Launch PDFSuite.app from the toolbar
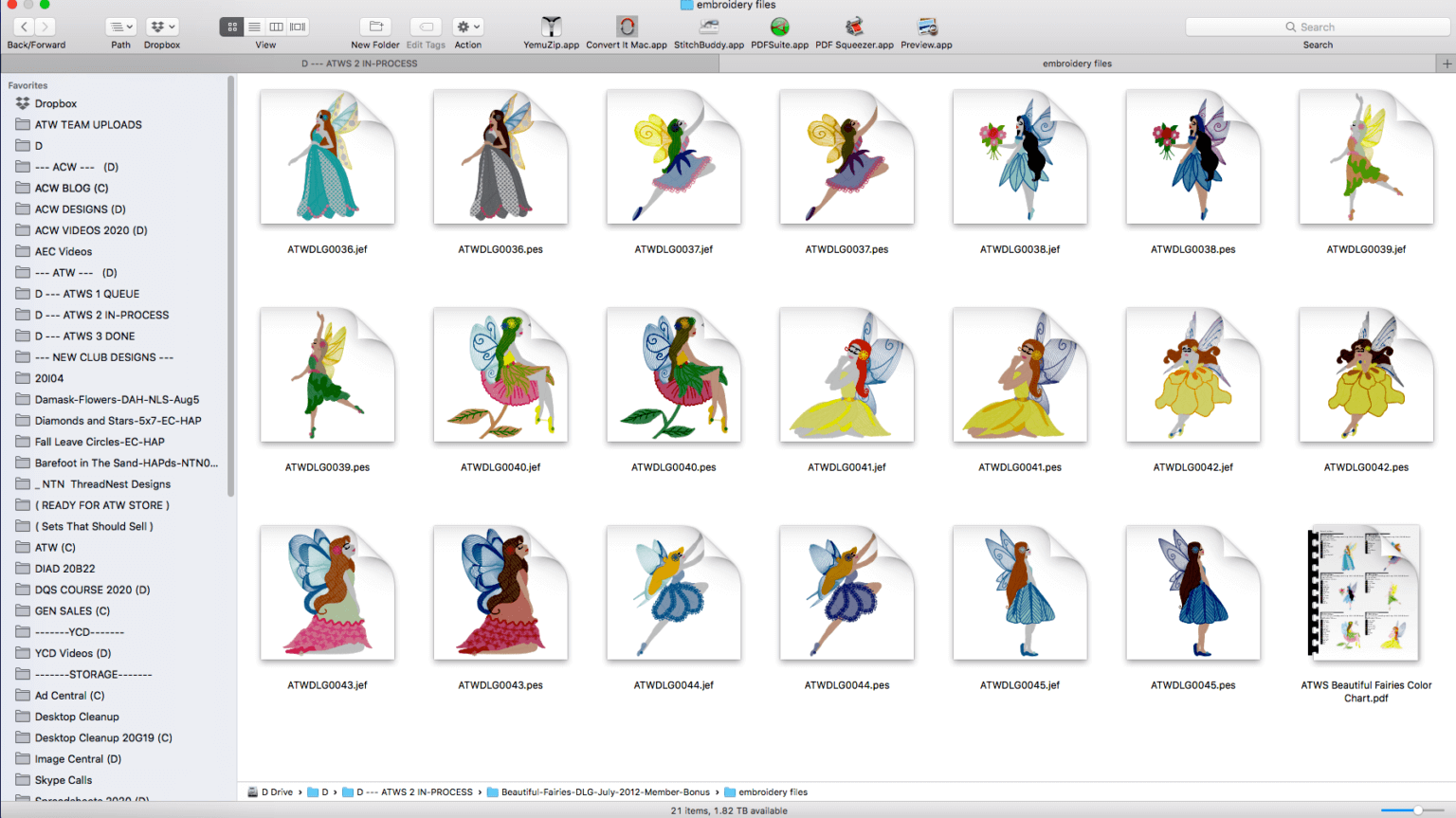Screen dimensions: 1456x818 click(780, 28)
